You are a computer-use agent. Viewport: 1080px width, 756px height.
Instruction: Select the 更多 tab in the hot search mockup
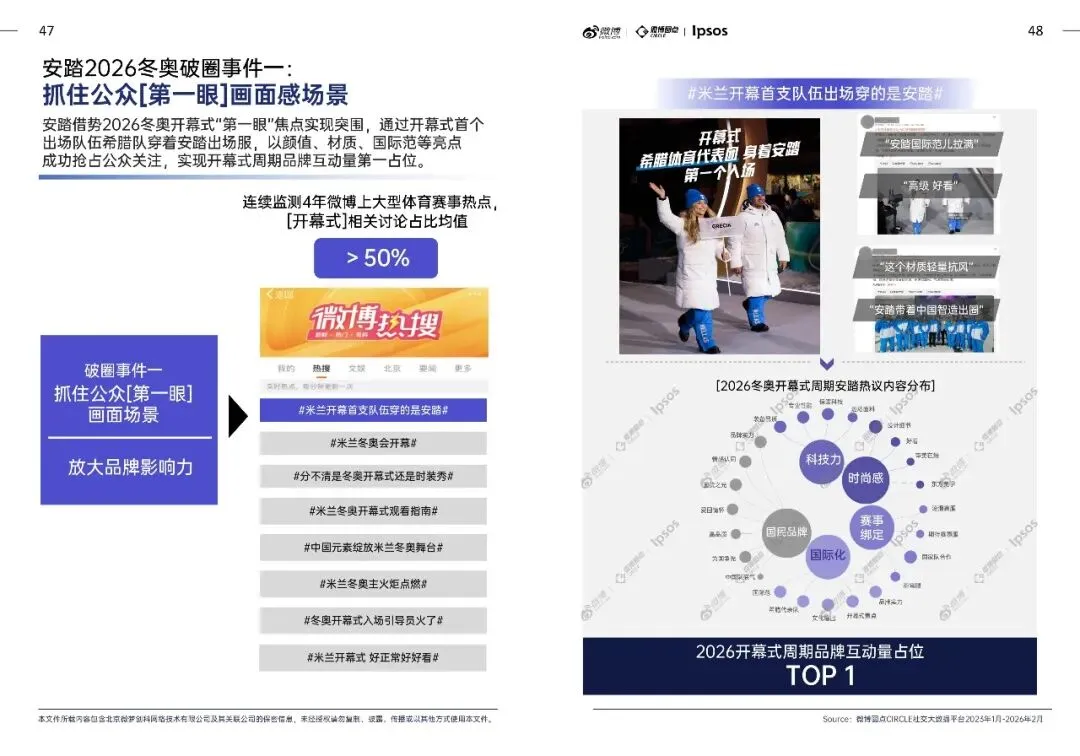(x=463, y=368)
